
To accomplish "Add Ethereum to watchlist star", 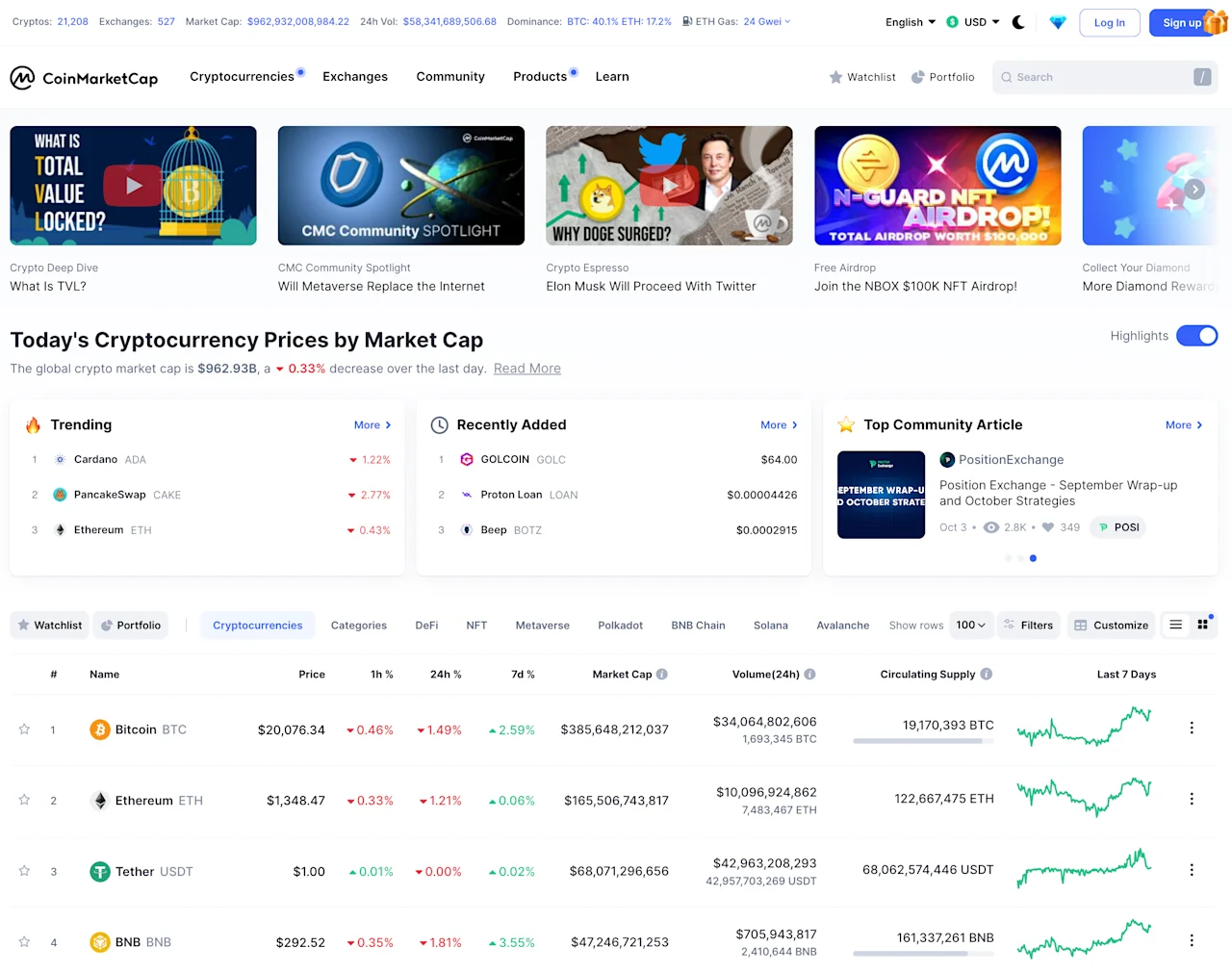I will tap(24, 800).
